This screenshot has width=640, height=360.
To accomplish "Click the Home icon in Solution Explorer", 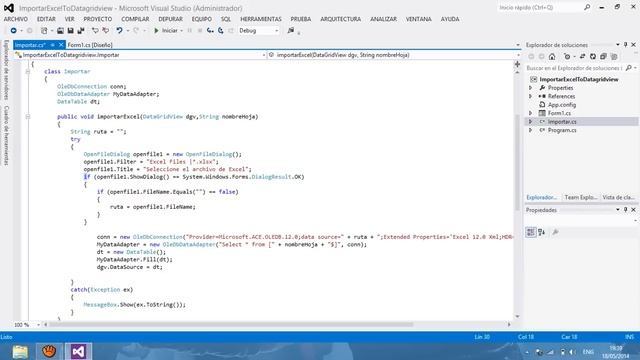I will 552,57.
